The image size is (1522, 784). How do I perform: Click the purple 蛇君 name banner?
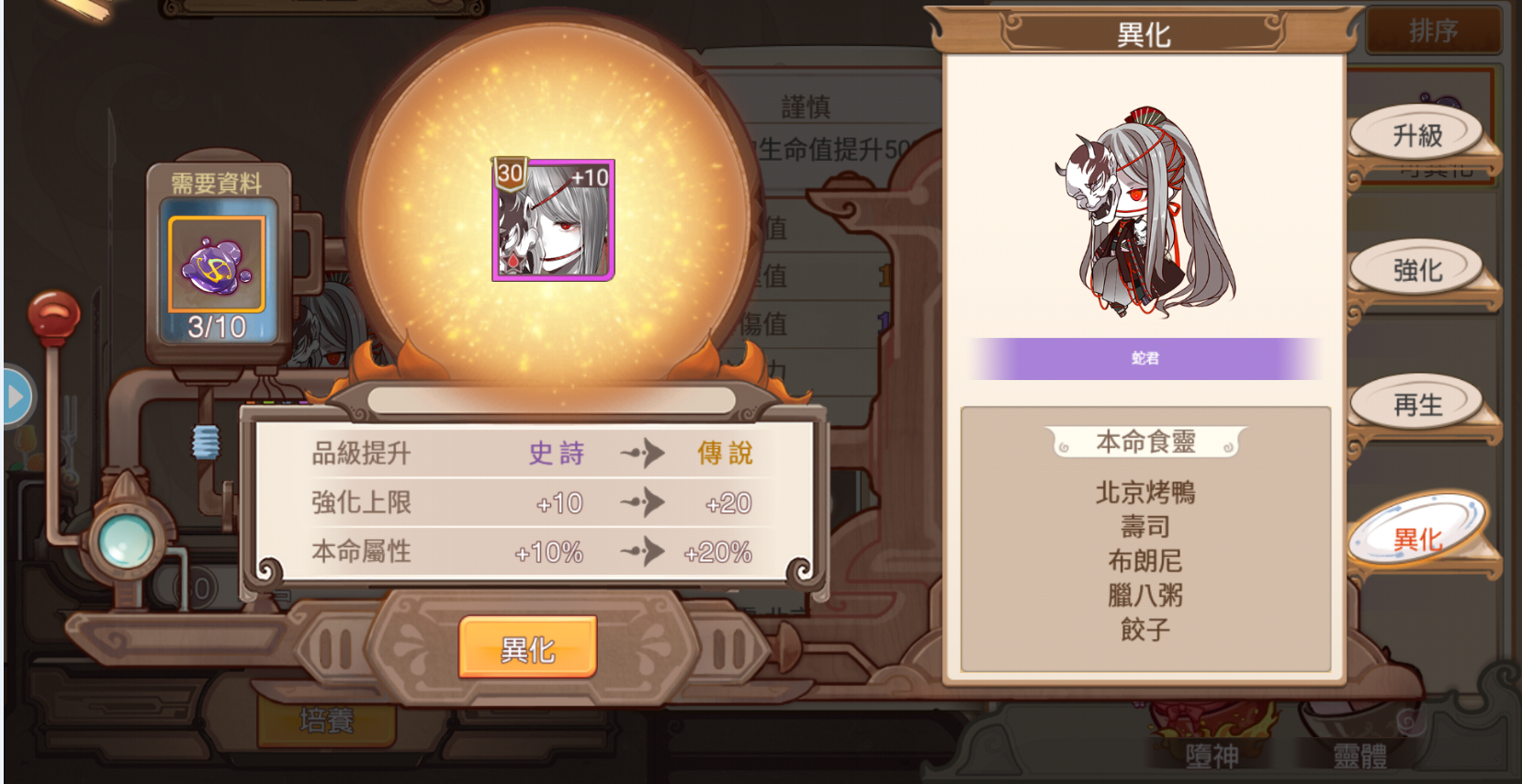tap(1144, 358)
